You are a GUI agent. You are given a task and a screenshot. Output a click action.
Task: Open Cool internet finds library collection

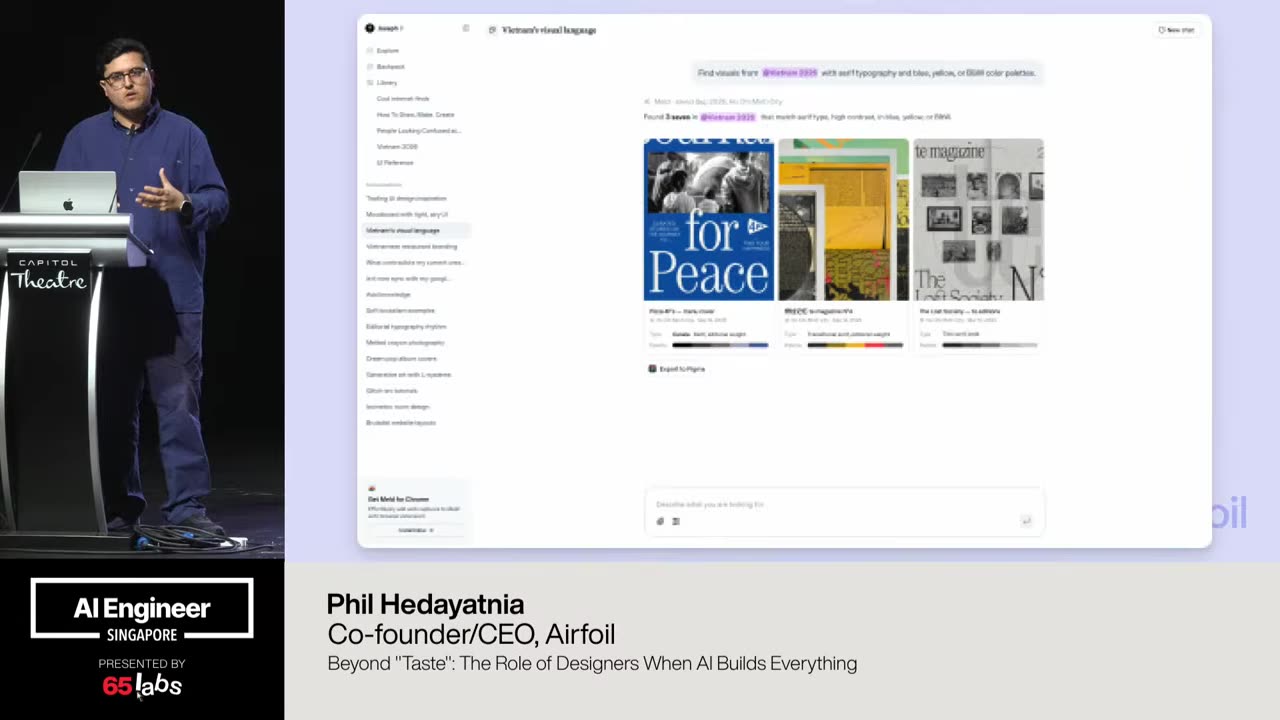tap(403, 98)
